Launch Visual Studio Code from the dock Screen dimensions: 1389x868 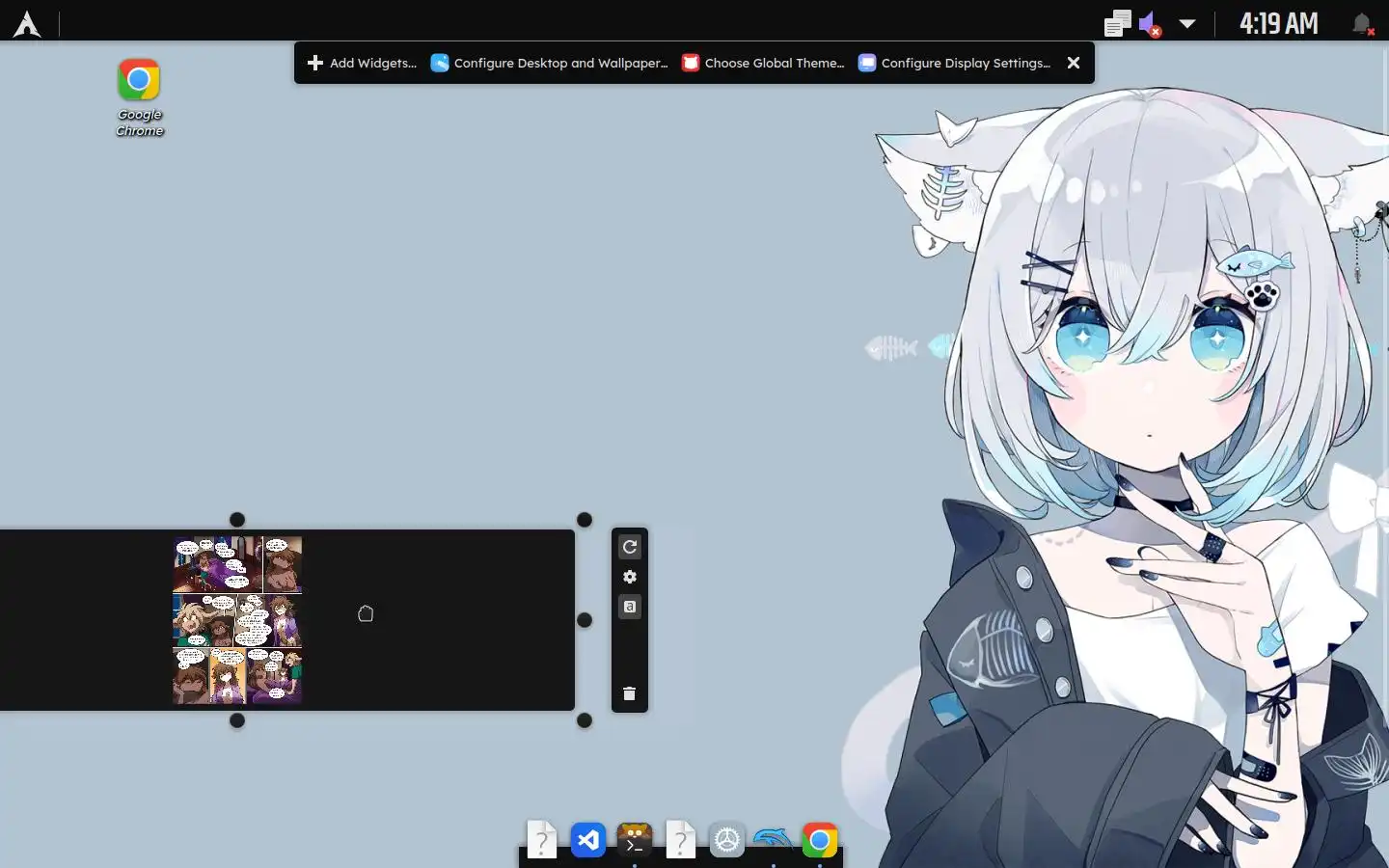tap(587, 840)
